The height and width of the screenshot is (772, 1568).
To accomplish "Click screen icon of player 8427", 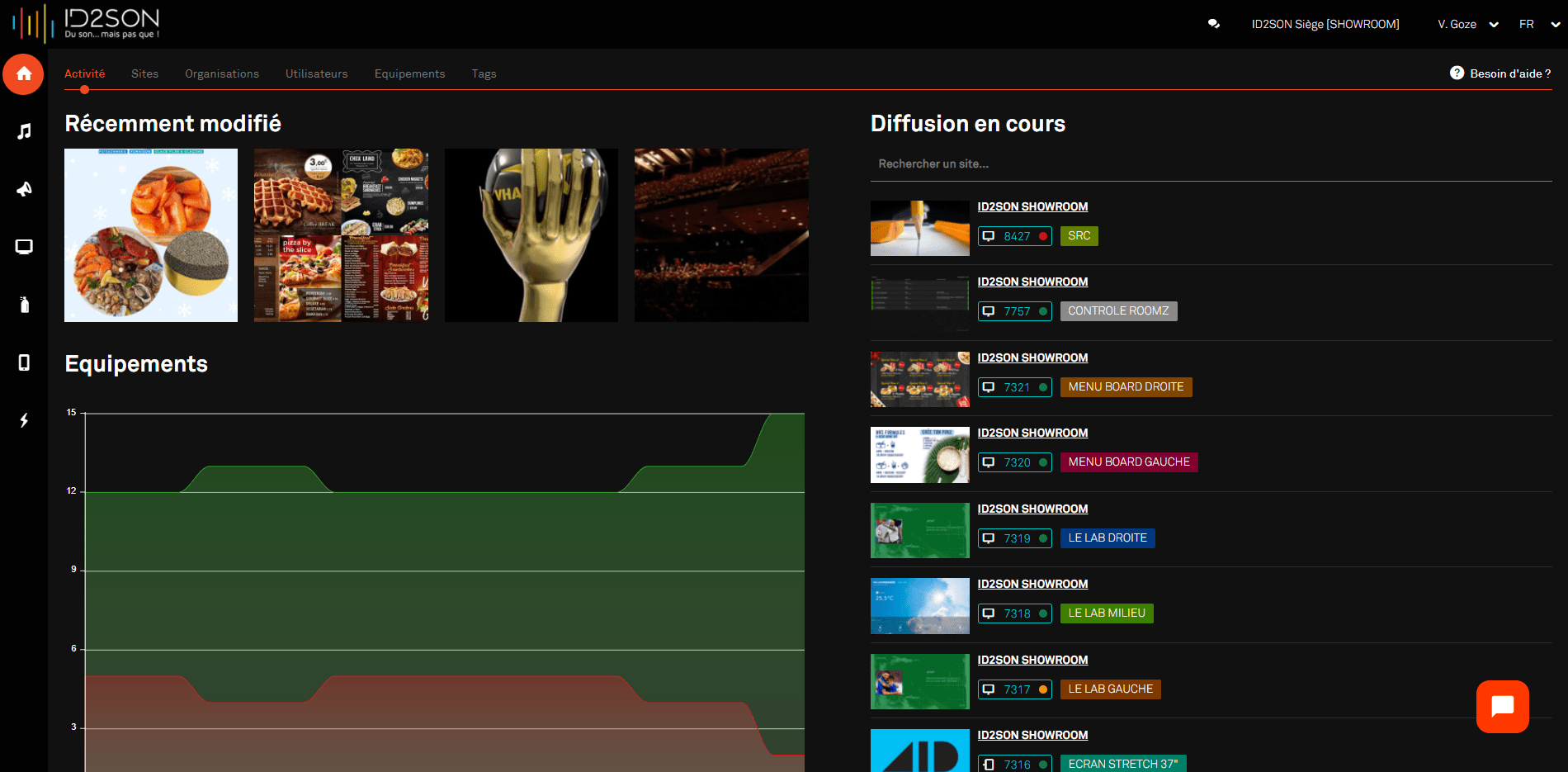I will [988, 236].
